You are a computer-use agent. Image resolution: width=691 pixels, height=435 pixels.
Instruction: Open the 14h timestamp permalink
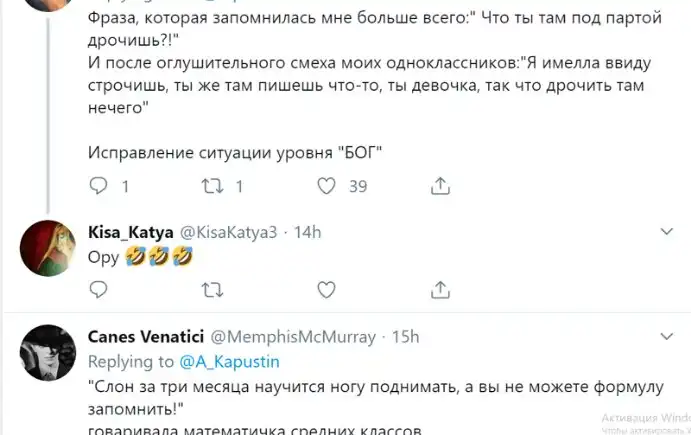305,233
